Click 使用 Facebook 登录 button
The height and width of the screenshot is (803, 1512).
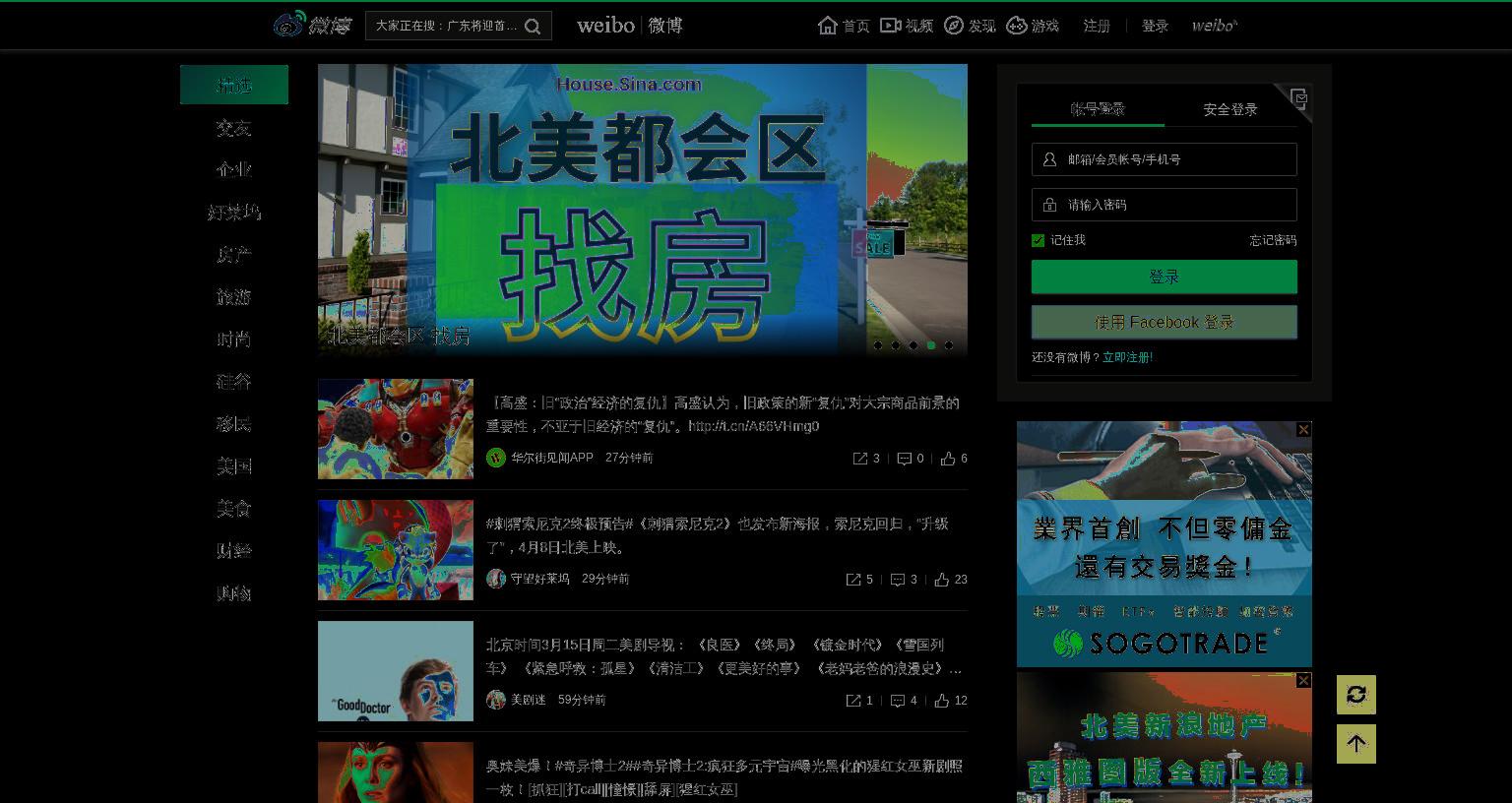(x=1165, y=322)
